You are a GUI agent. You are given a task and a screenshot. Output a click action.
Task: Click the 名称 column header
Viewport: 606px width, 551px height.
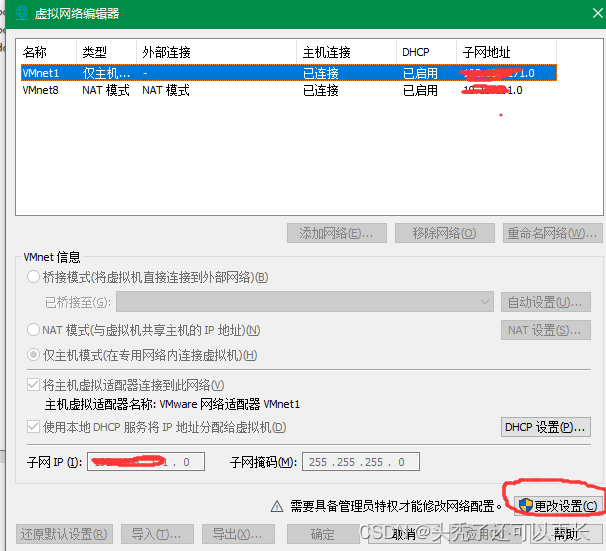pyautogui.click(x=46, y=52)
